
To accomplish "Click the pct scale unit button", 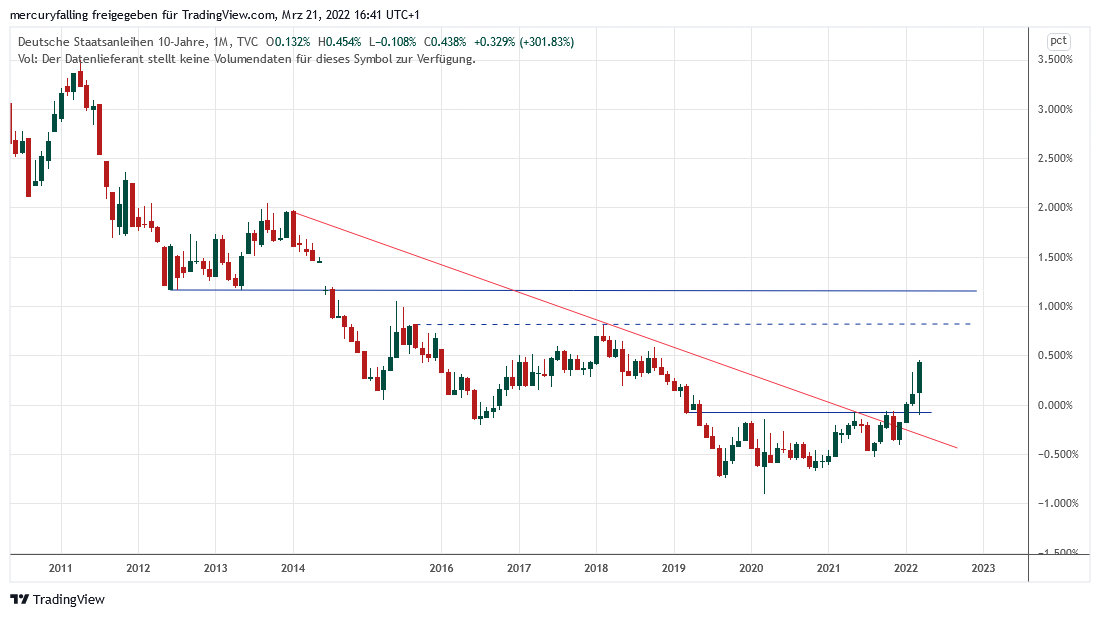I will pyautogui.click(x=1058, y=41).
